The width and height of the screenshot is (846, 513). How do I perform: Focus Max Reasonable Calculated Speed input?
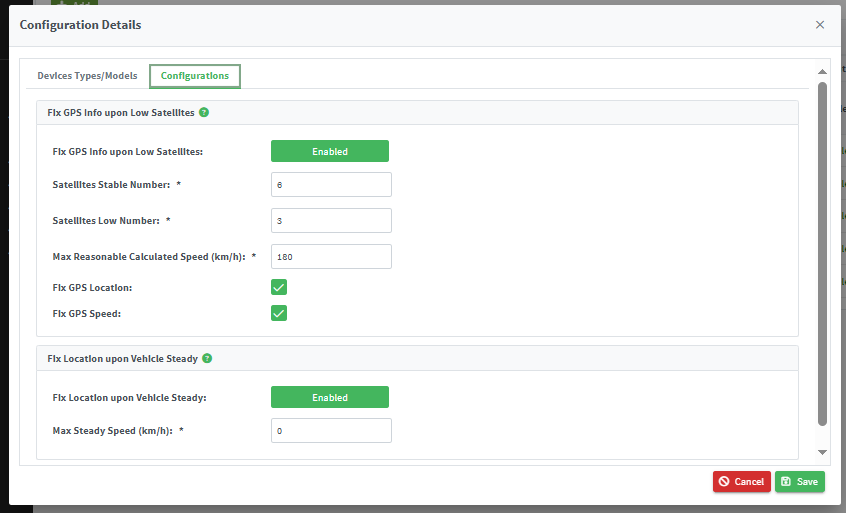click(x=331, y=257)
